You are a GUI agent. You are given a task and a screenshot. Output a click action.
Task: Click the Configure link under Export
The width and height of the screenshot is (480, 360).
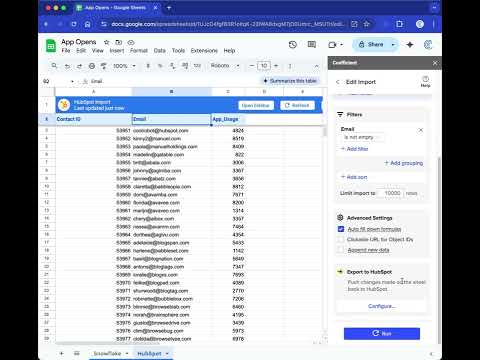[382, 306]
